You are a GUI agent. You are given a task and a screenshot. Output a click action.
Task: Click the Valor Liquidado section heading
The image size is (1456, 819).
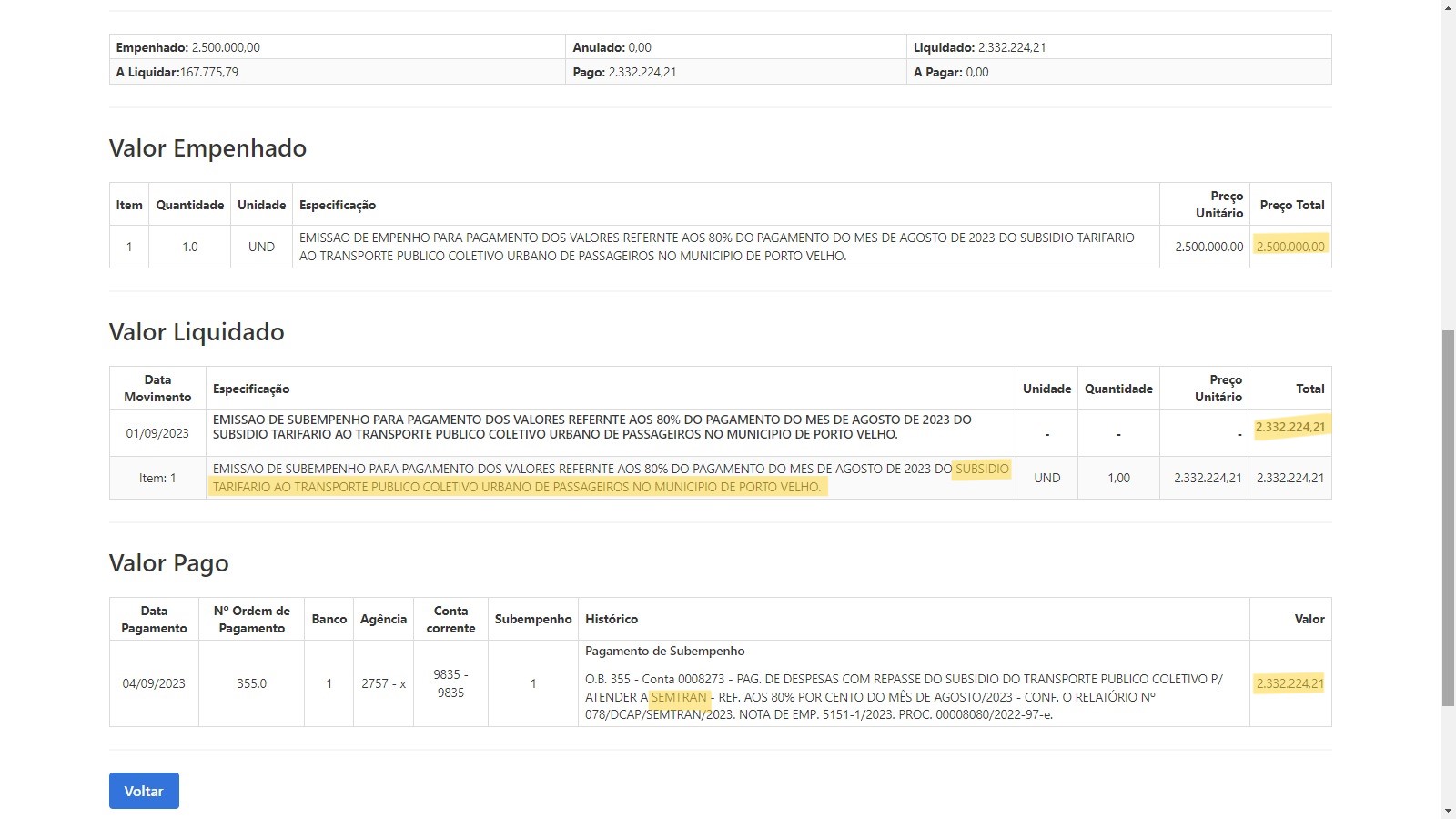coord(197,332)
